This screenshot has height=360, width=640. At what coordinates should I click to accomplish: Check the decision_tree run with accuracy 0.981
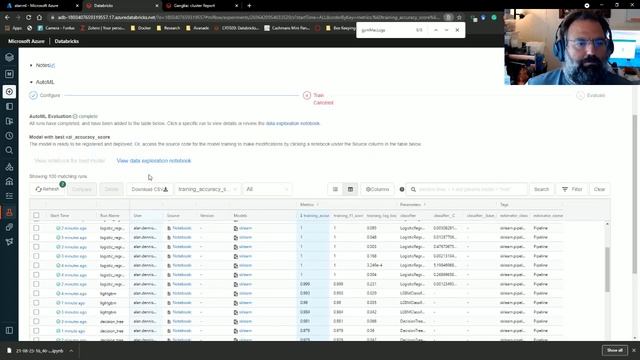36,322
